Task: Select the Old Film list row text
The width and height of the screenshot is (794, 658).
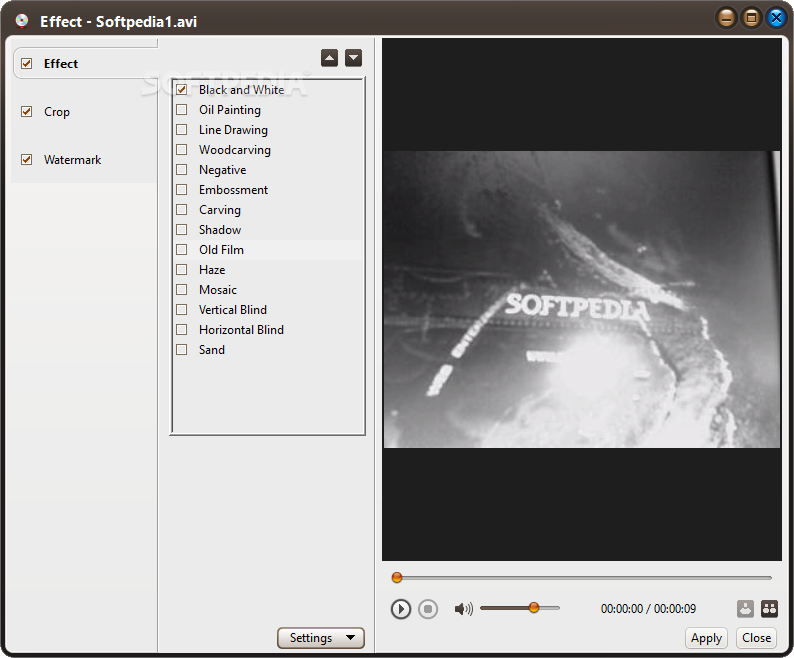Action: coord(221,250)
